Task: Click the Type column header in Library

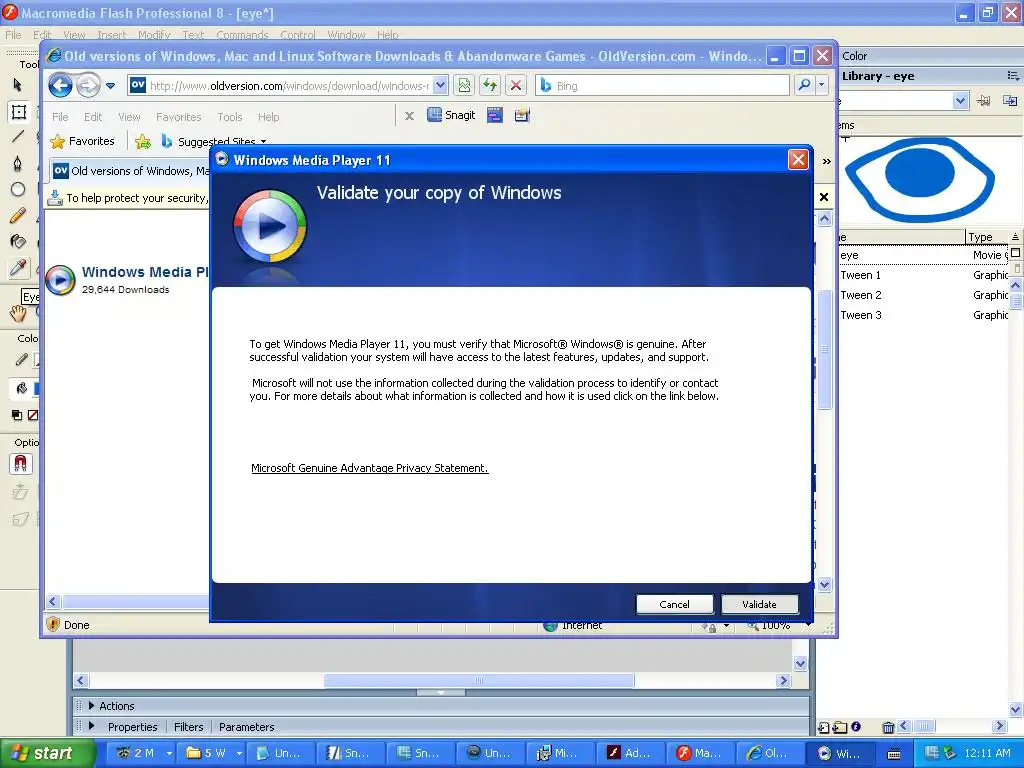Action: 987,237
